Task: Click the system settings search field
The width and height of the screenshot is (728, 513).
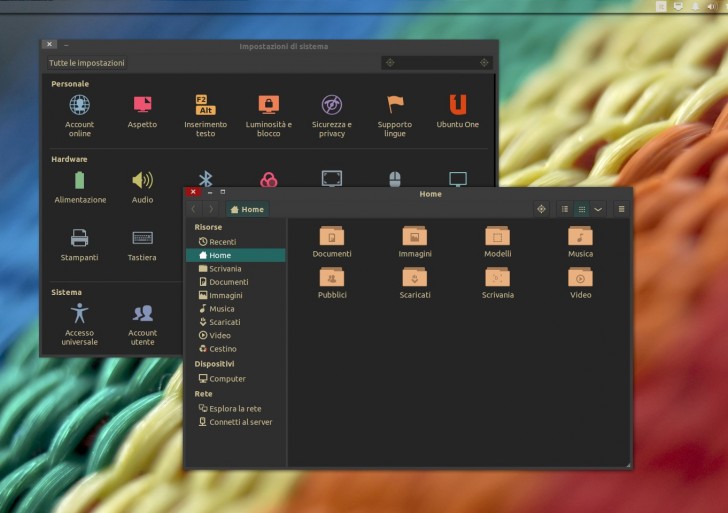Action: (x=436, y=63)
